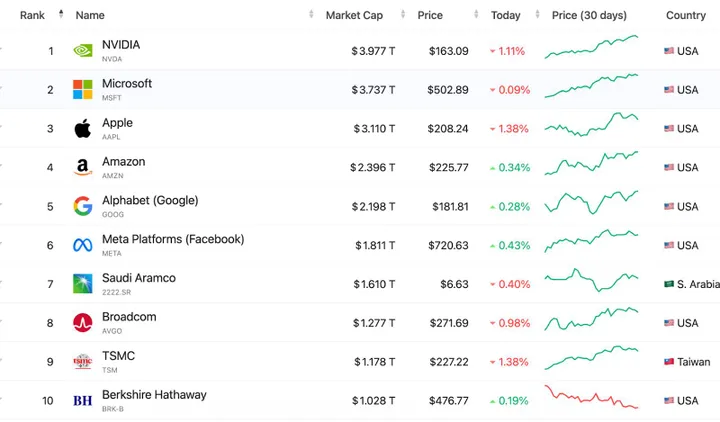Click the Amazon logo icon
Viewport: 720px width, 422px height.
coord(83,168)
